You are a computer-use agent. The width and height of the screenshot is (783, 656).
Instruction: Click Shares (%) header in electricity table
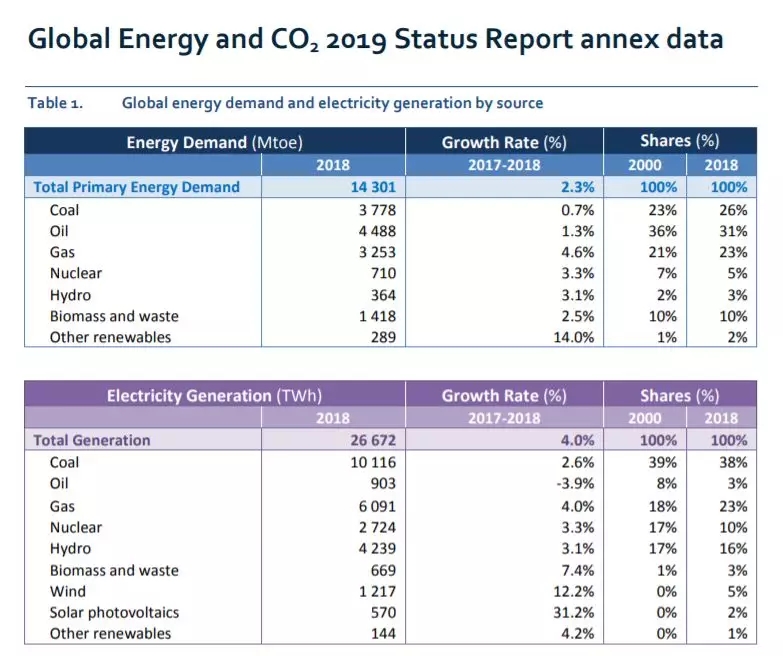click(679, 396)
